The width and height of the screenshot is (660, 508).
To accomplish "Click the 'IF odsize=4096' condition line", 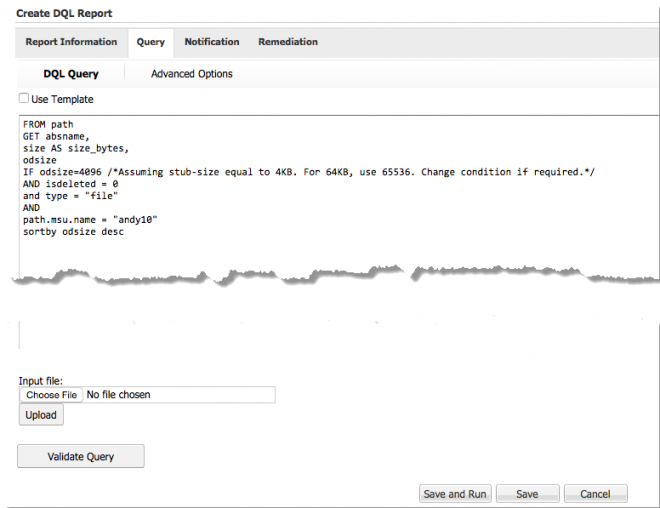I will pyautogui.click(x=309, y=172).
